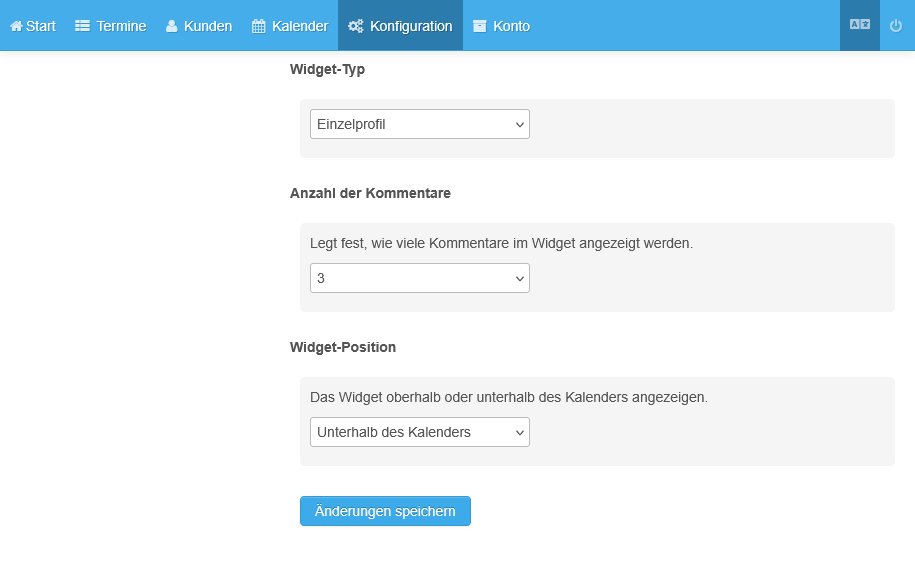Click the person icon beside Kunden
915x576 pixels.
coord(171,26)
